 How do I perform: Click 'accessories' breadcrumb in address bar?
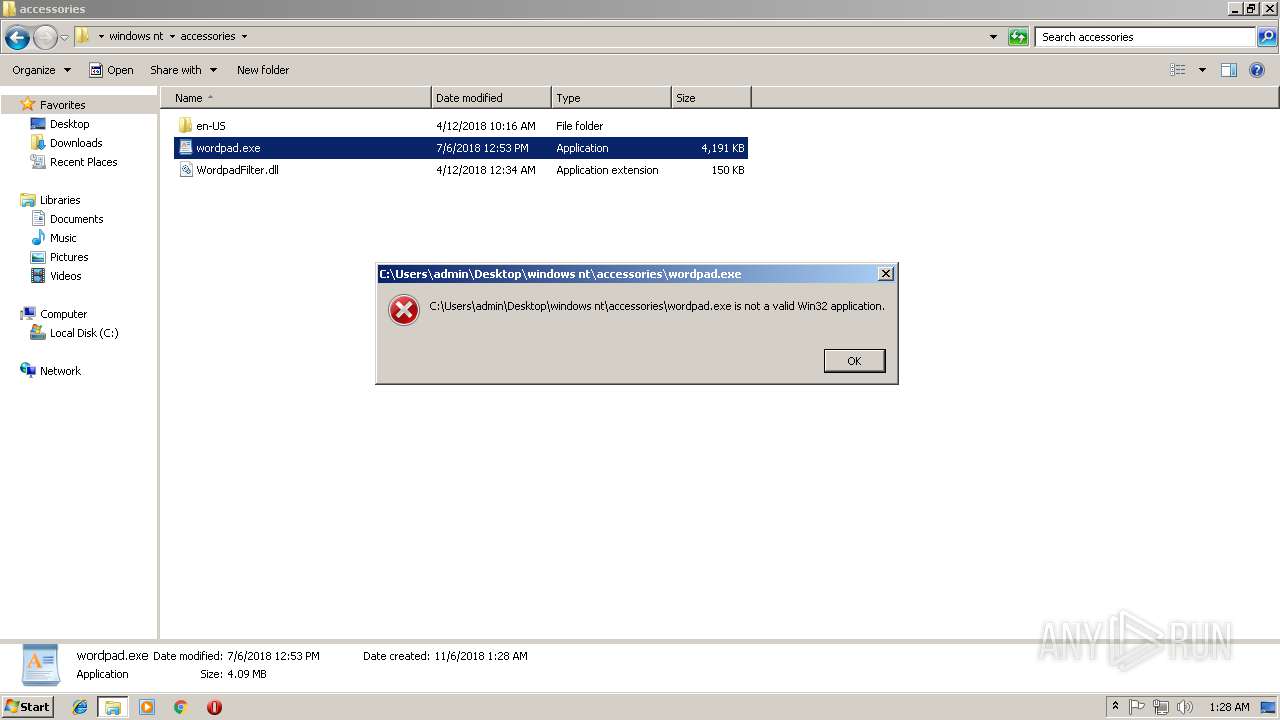point(208,36)
